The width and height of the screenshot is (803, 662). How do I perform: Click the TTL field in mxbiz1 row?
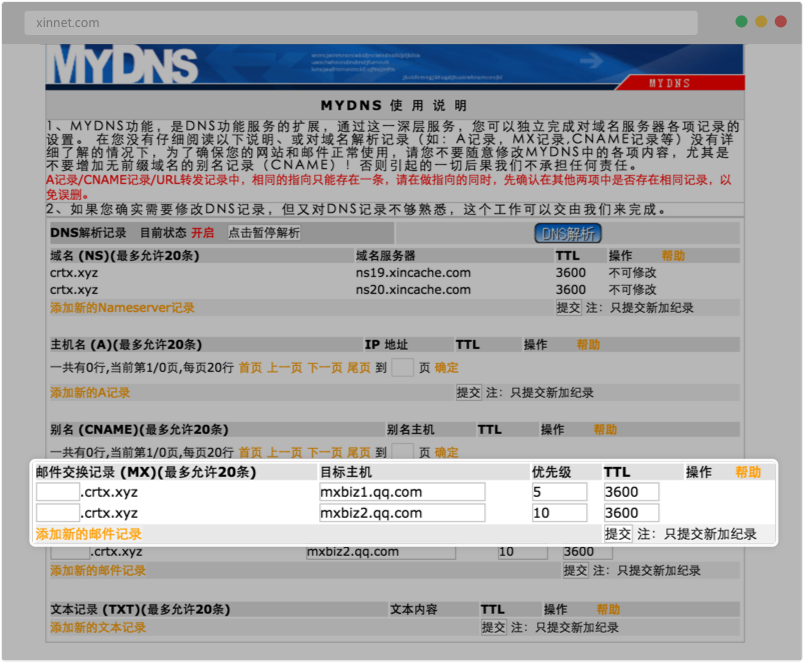pos(632,492)
